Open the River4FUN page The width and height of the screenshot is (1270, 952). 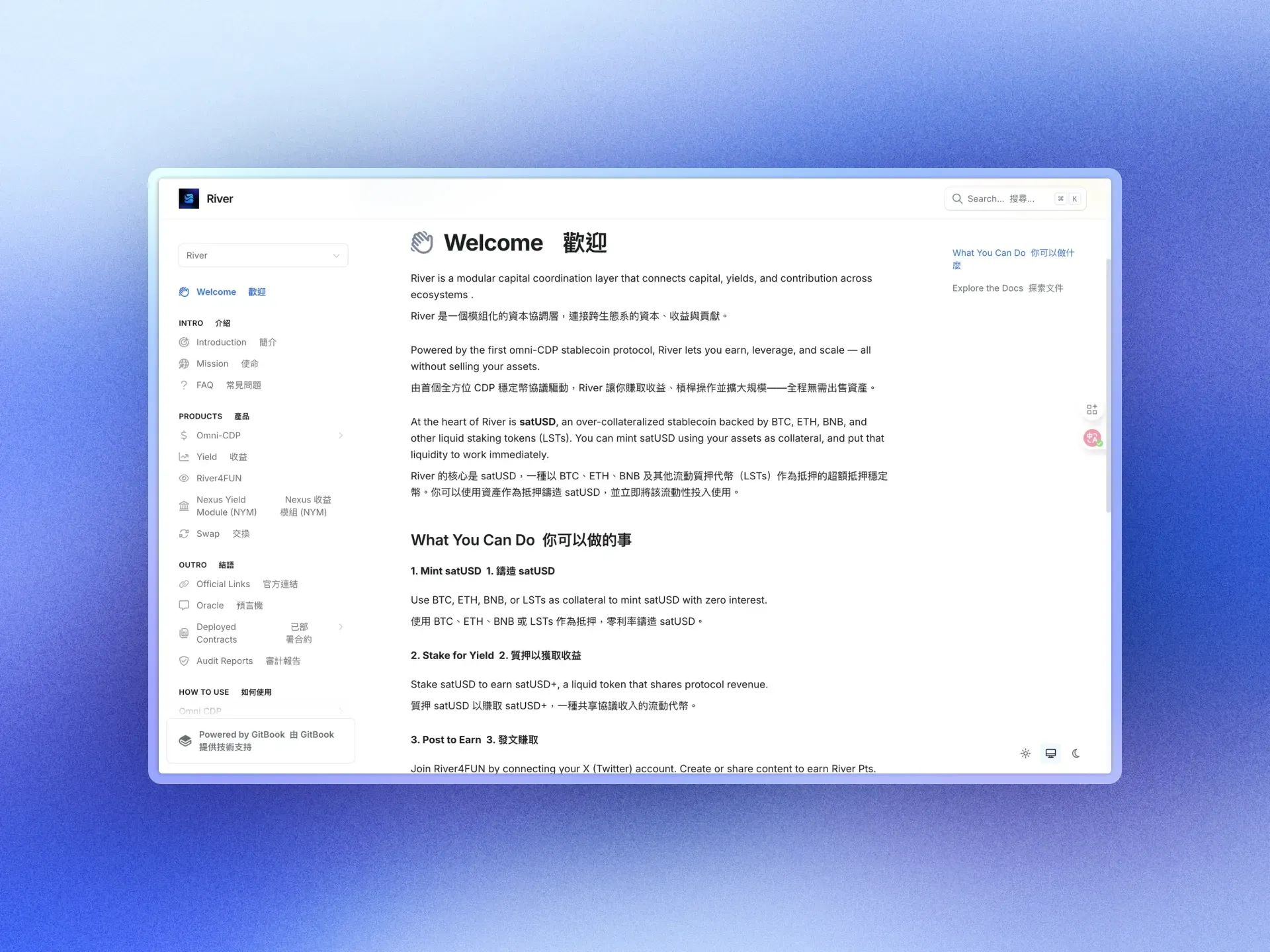point(219,478)
